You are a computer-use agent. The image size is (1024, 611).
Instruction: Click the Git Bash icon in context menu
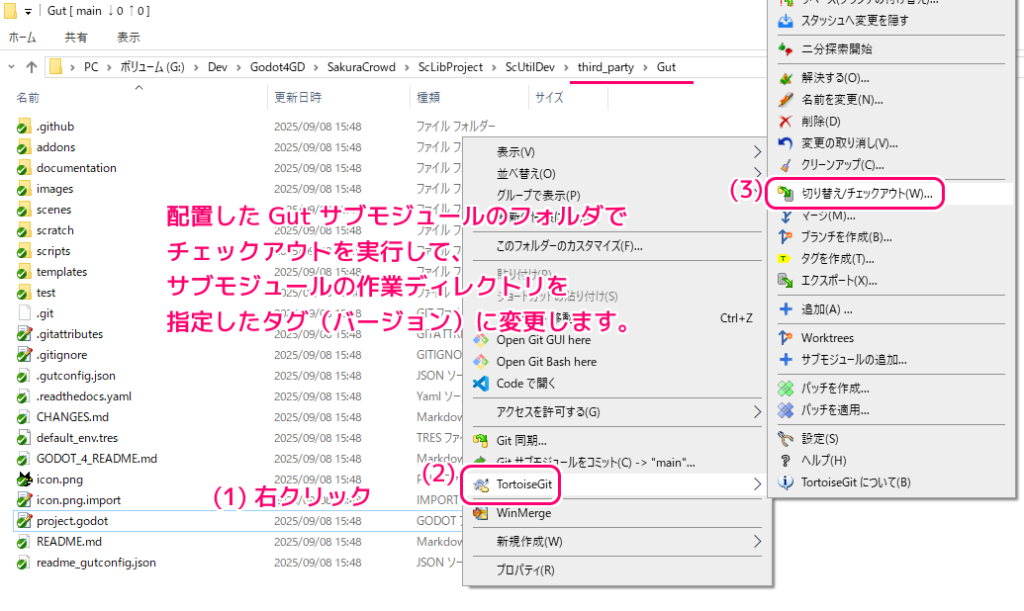481,362
